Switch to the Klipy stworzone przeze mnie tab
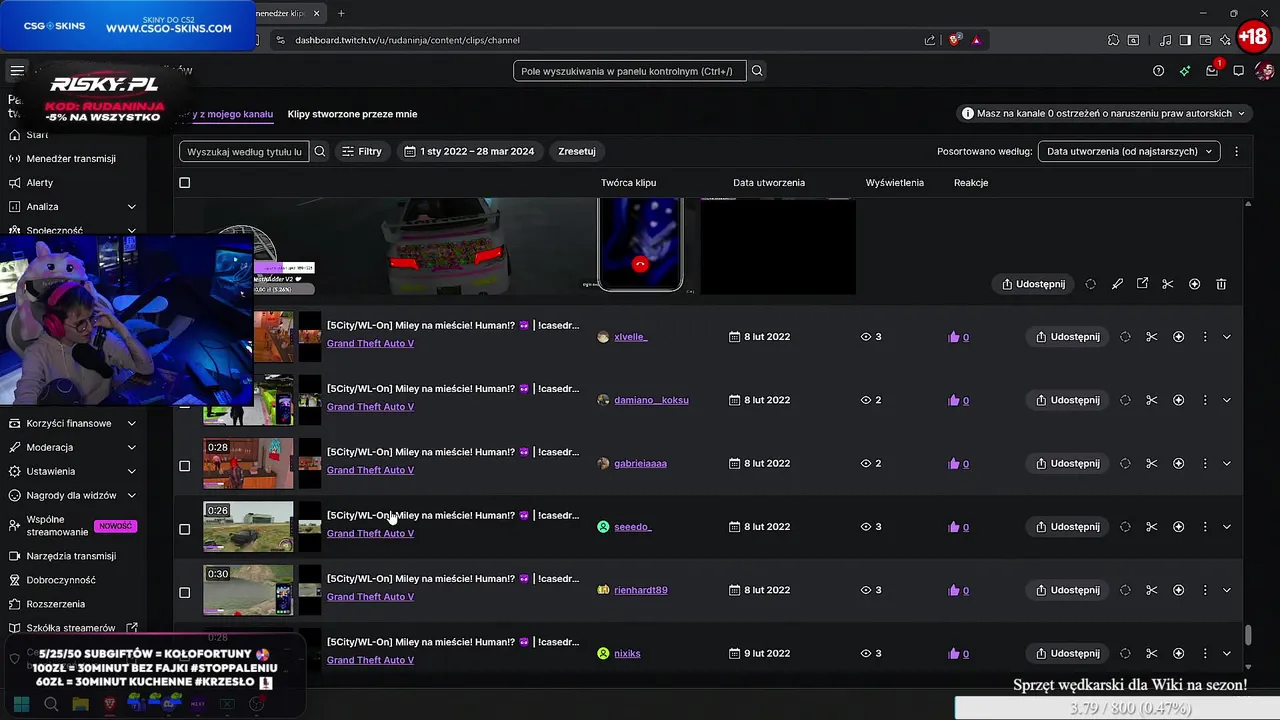Image resolution: width=1280 pixels, height=720 pixels. (x=352, y=114)
